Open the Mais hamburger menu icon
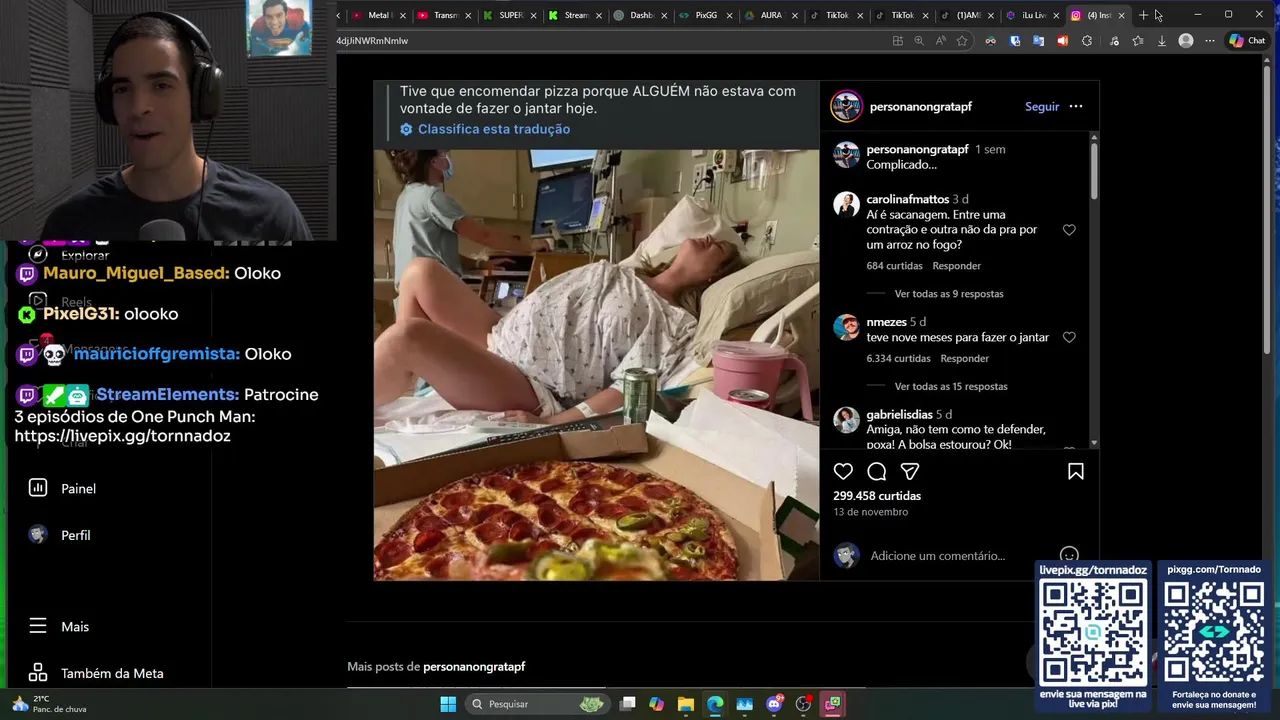The width and height of the screenshot is (1280, 720). 38,626
